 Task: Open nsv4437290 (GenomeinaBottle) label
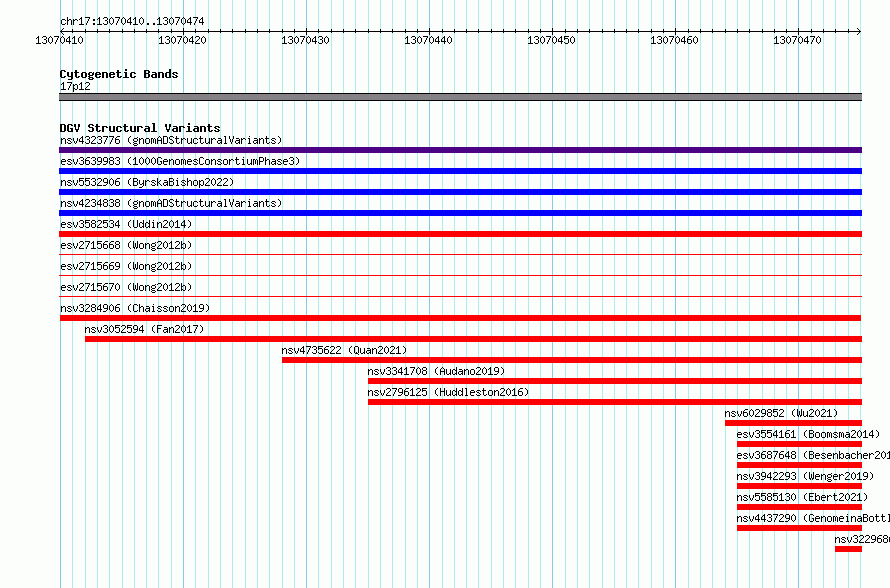coord(813,518)
